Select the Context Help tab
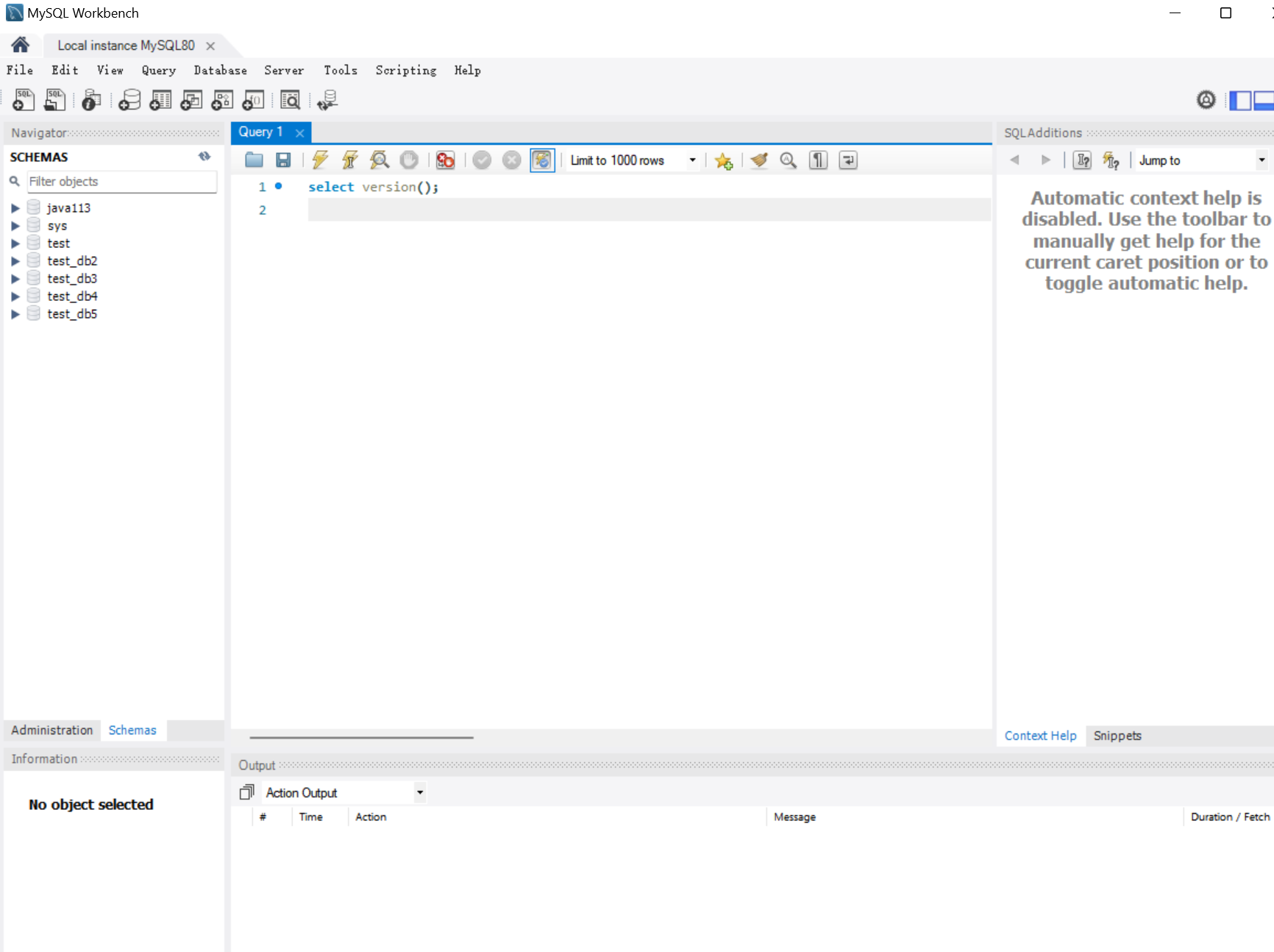 coord(1040,736)
